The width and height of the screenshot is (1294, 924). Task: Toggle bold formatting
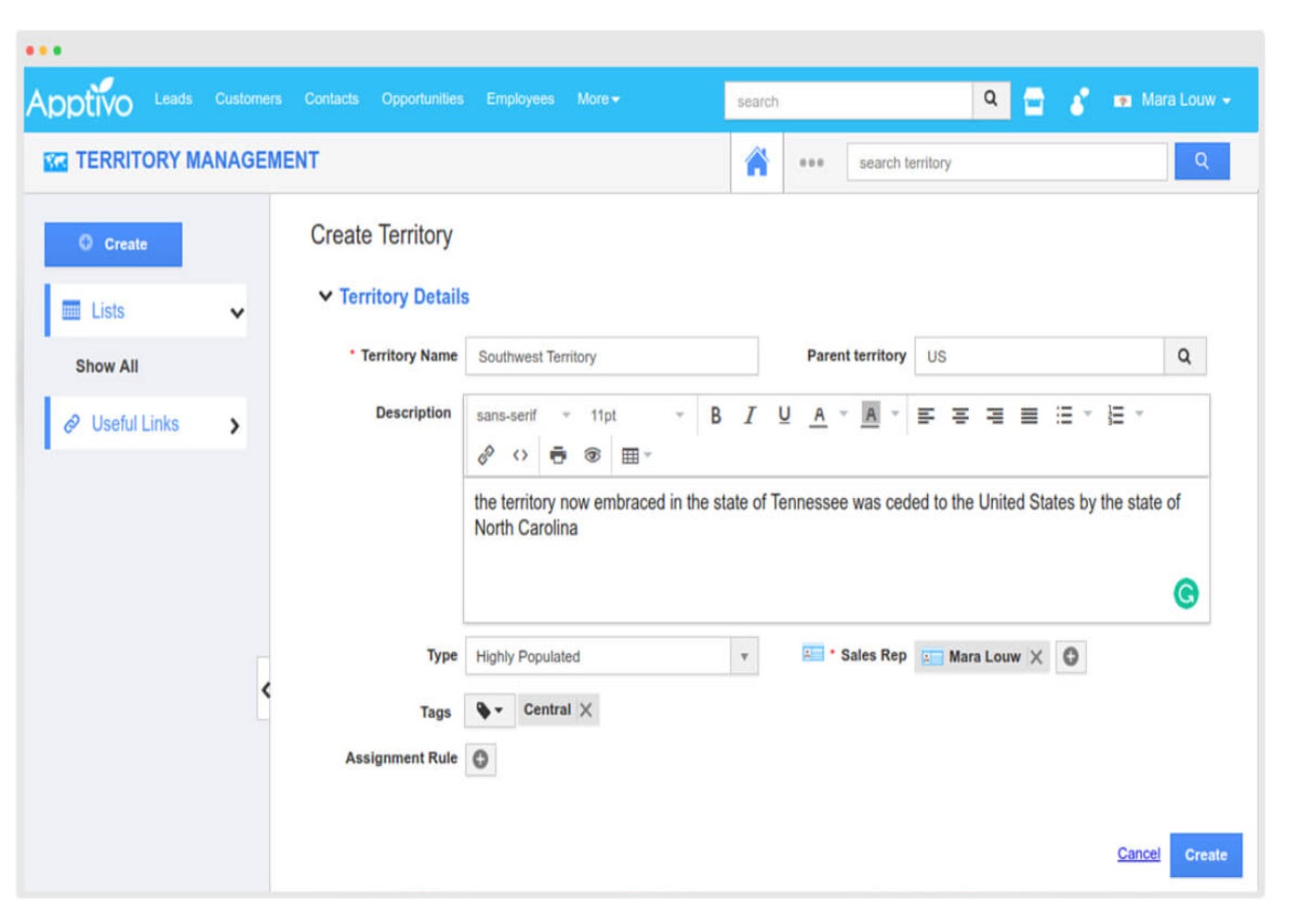pyautogui.click(x=715, y=416)
